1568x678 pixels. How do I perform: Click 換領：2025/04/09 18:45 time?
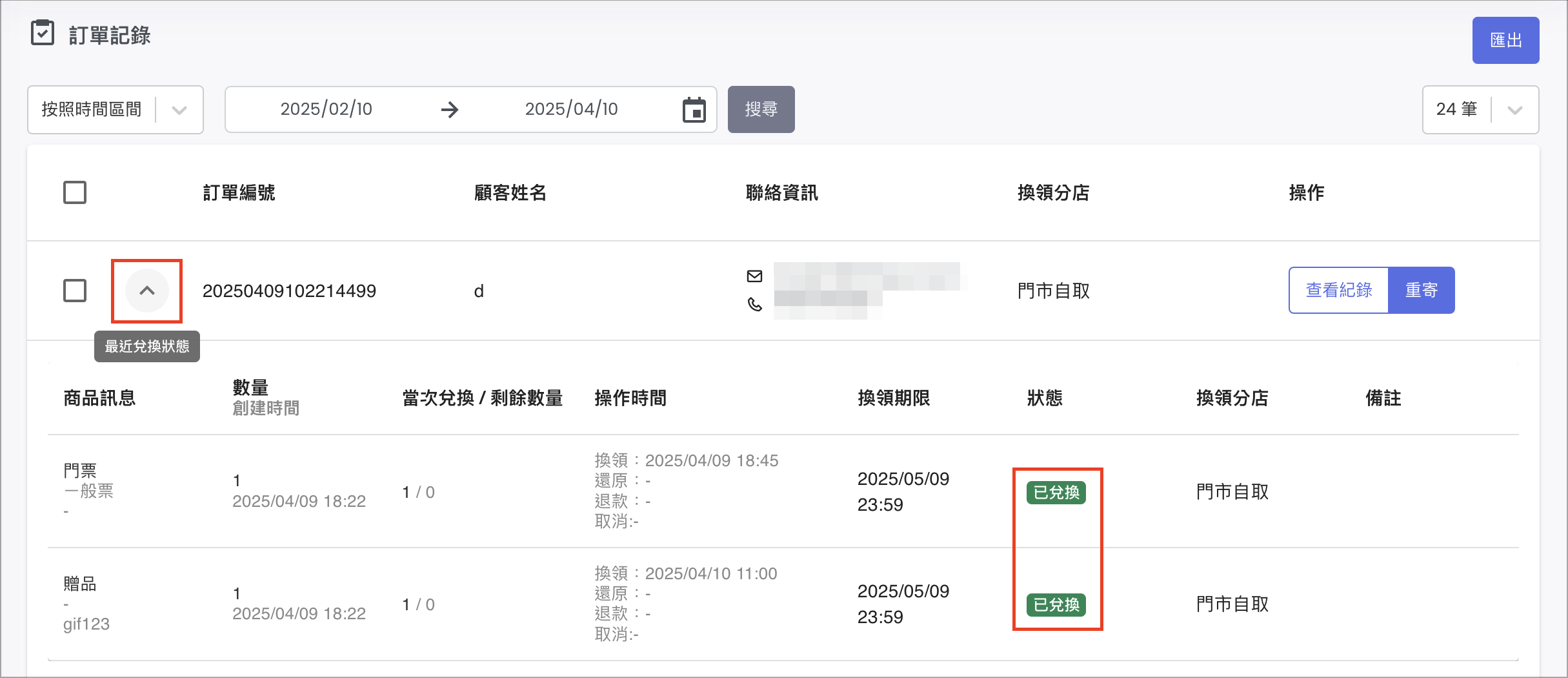pos(687,460)
